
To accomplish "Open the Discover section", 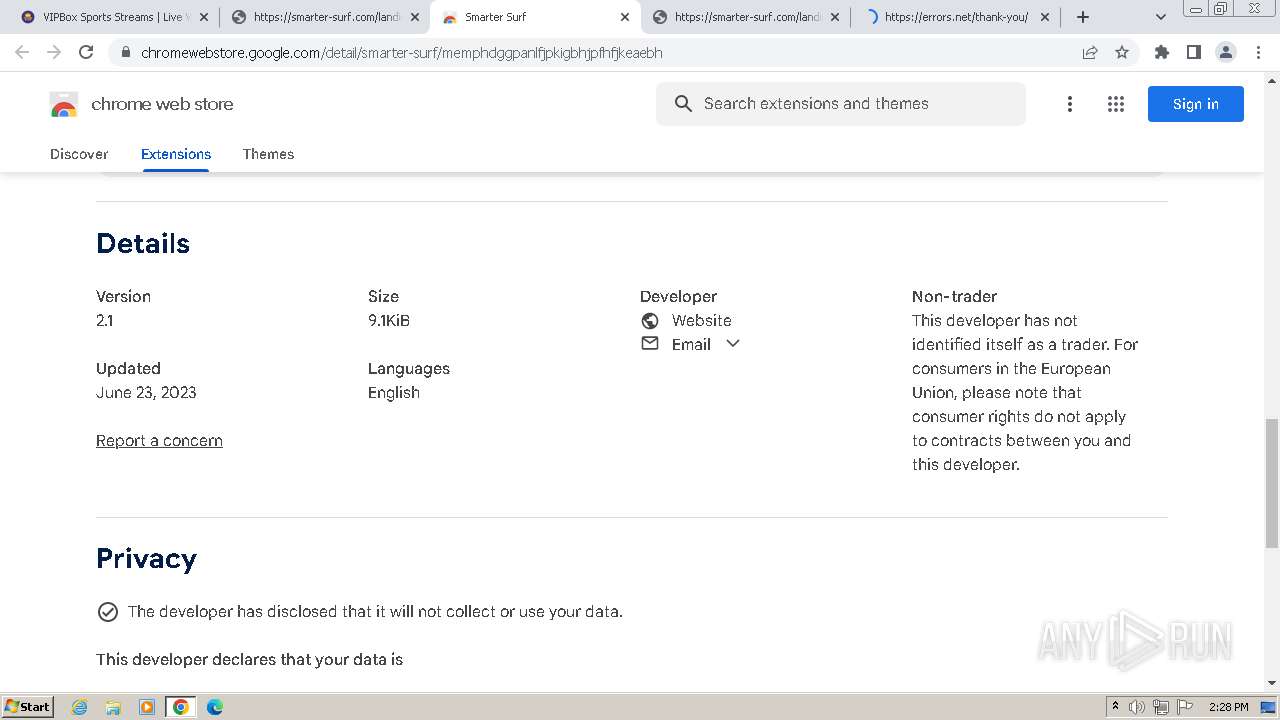I will (79, 154).
